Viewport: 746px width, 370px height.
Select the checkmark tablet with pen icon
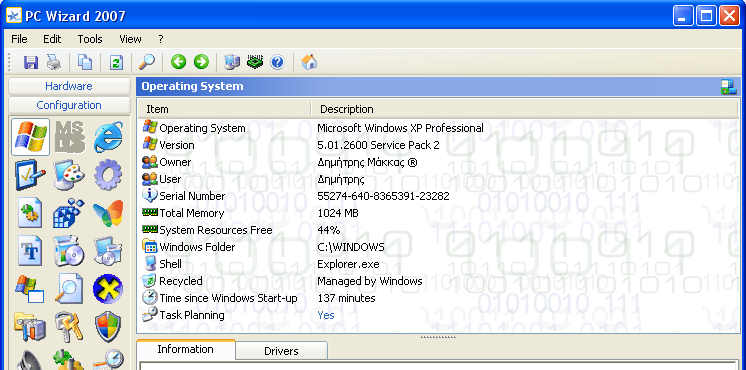(30, 175)
